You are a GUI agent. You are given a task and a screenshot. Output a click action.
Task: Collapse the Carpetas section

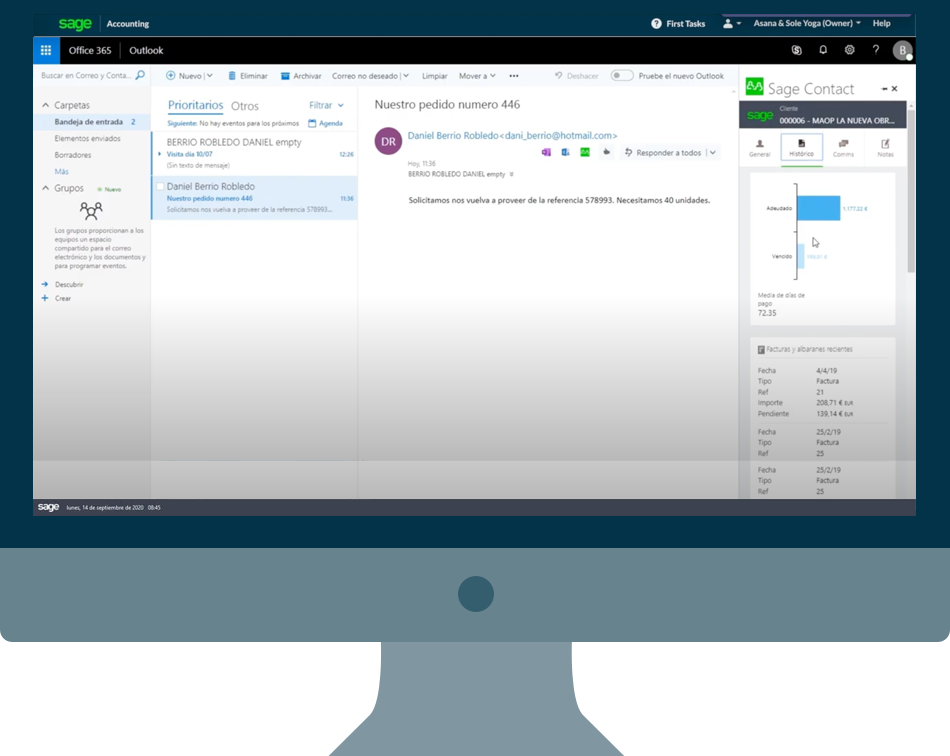pos(45,105)
